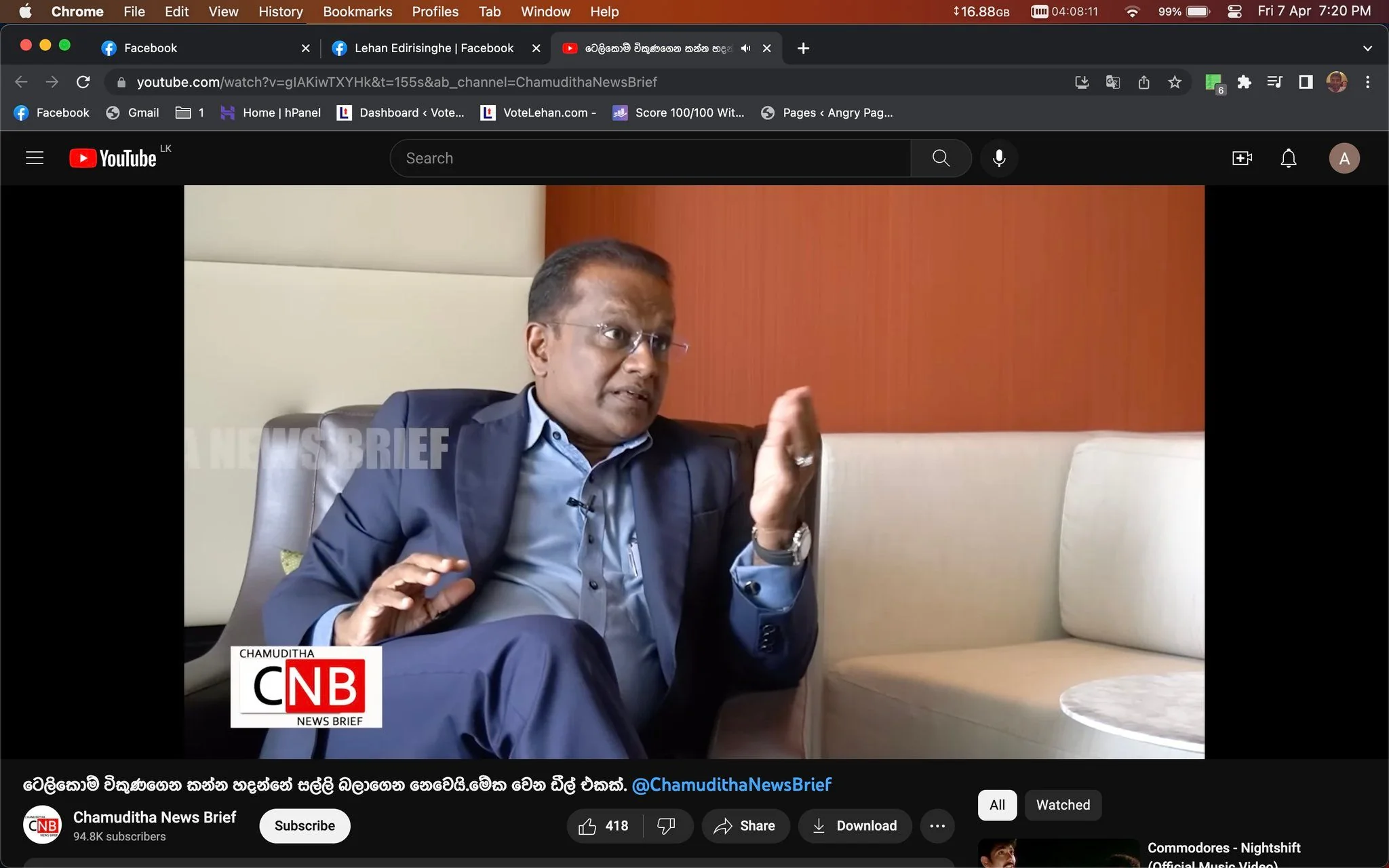Screen dimensions: 1389x868
Task: Click the video player to pause
Action: pyautogui.click(x=694, y=472)
